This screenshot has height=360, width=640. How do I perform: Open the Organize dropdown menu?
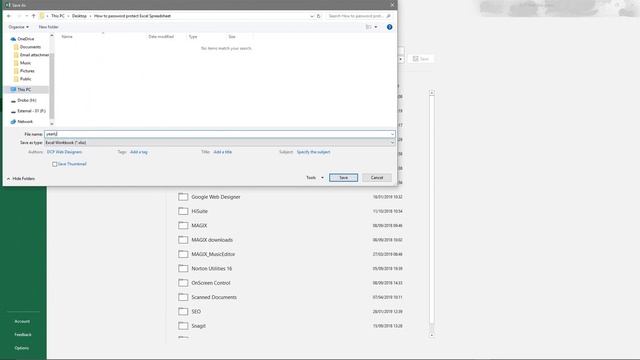point(18,27)
